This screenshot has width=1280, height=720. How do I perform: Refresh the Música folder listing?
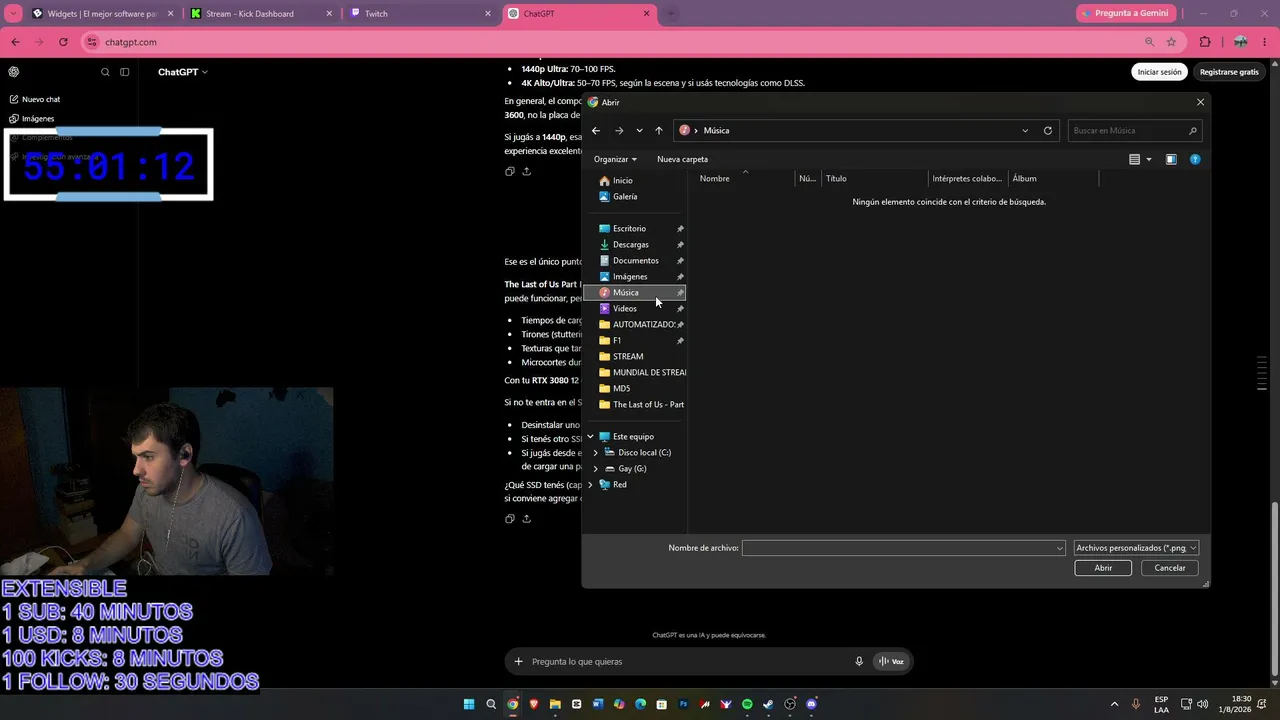click(x=1048, y=131)
